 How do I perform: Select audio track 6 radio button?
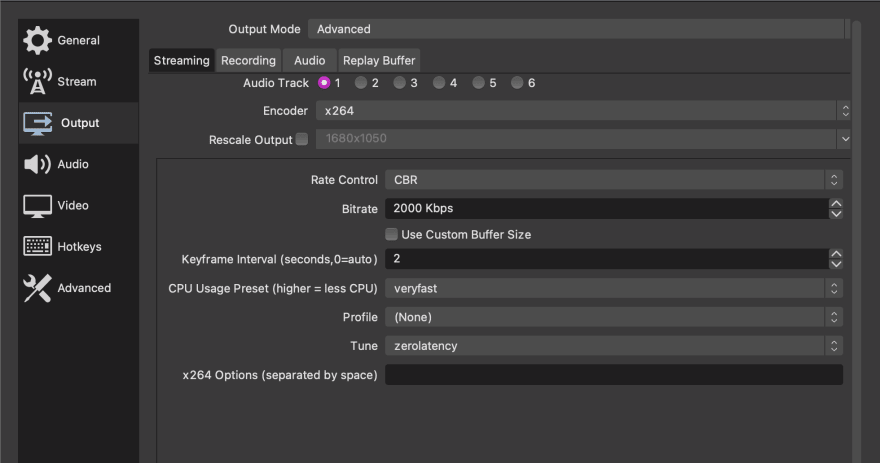pyautogui.click(x=517, y=83)
